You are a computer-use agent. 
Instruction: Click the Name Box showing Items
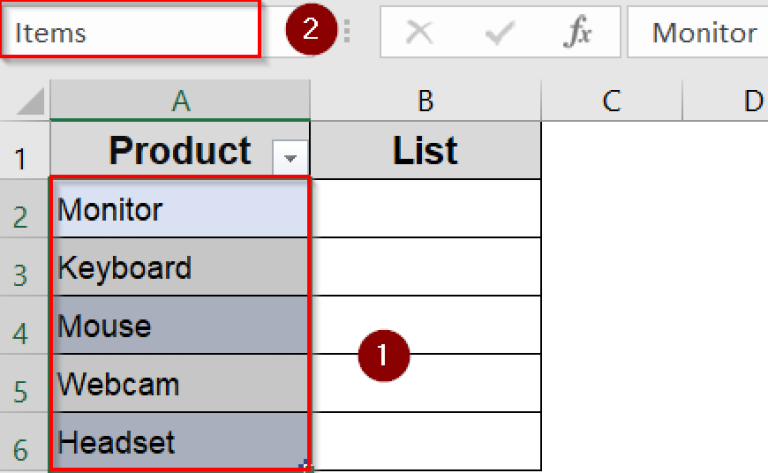coord(130,32)
